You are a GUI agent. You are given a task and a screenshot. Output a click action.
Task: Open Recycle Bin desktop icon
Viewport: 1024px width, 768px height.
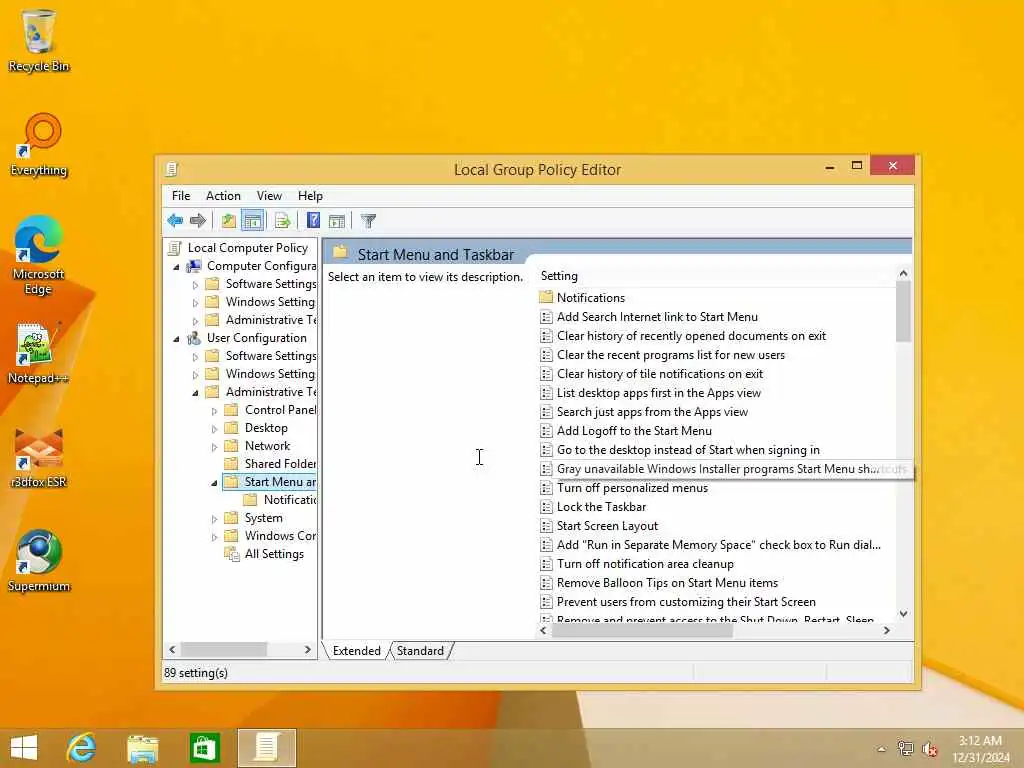coord(39,40)
